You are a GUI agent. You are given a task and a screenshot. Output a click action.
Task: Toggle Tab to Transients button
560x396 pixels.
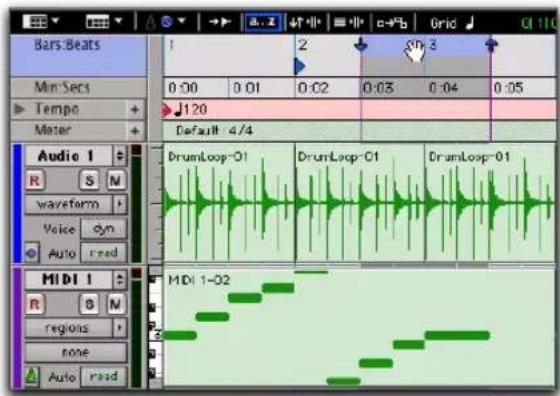pos(220,22)
